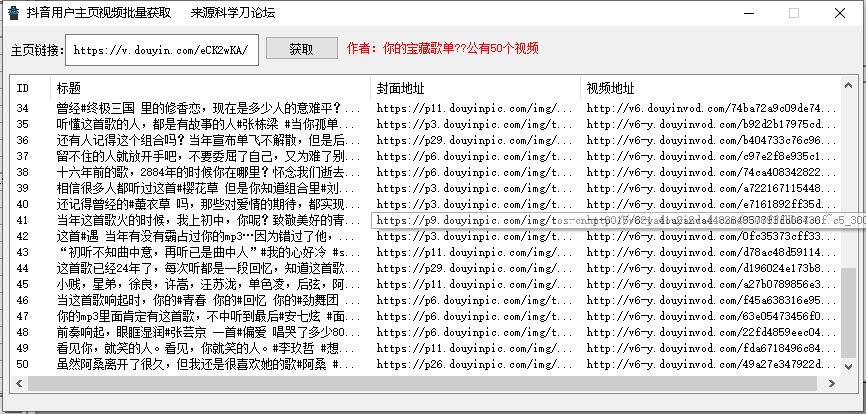
Task: Click the vertical scrollbar thumb
Action: 848,313
